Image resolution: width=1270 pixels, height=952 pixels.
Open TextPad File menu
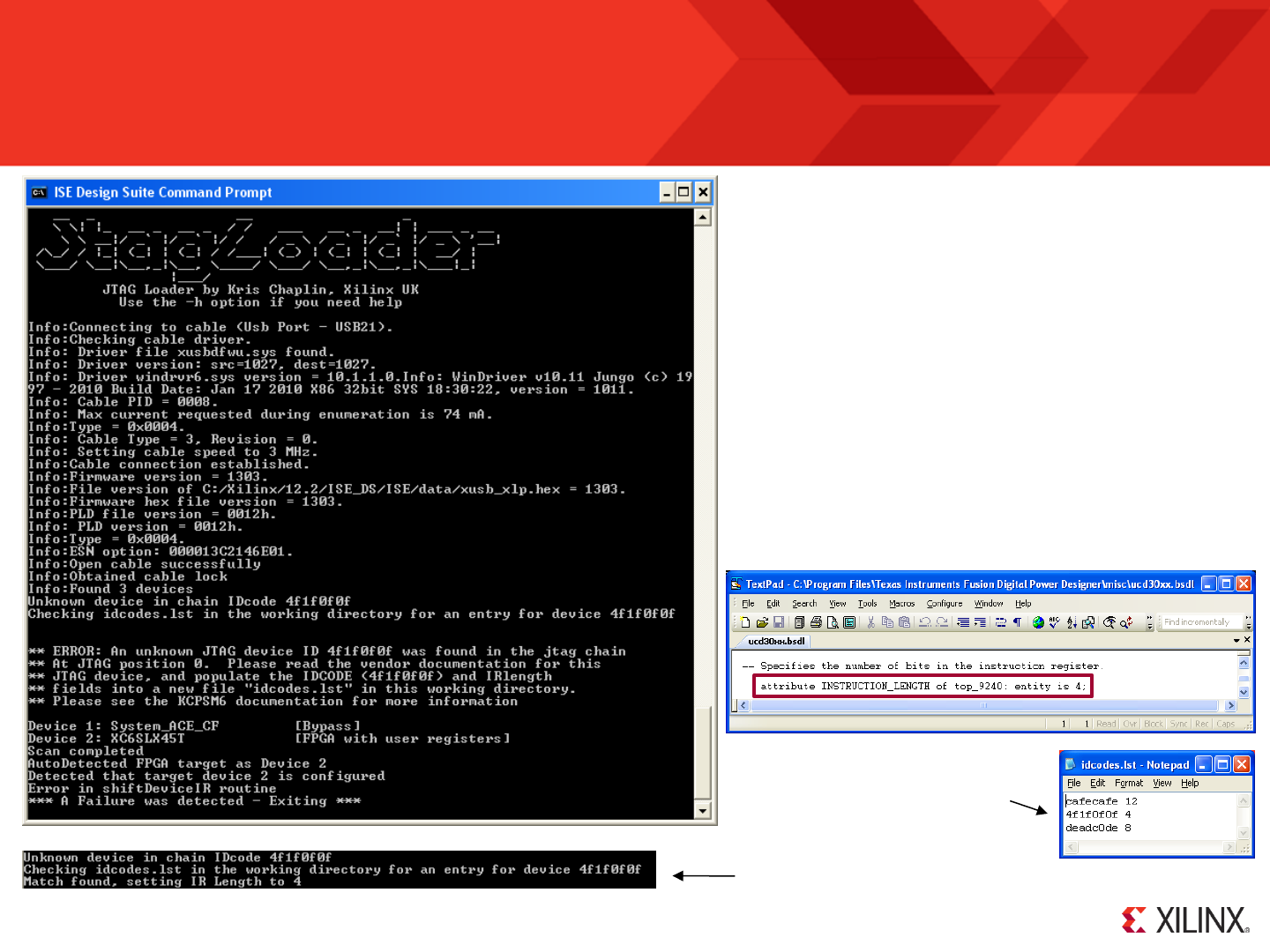(748, 604)
